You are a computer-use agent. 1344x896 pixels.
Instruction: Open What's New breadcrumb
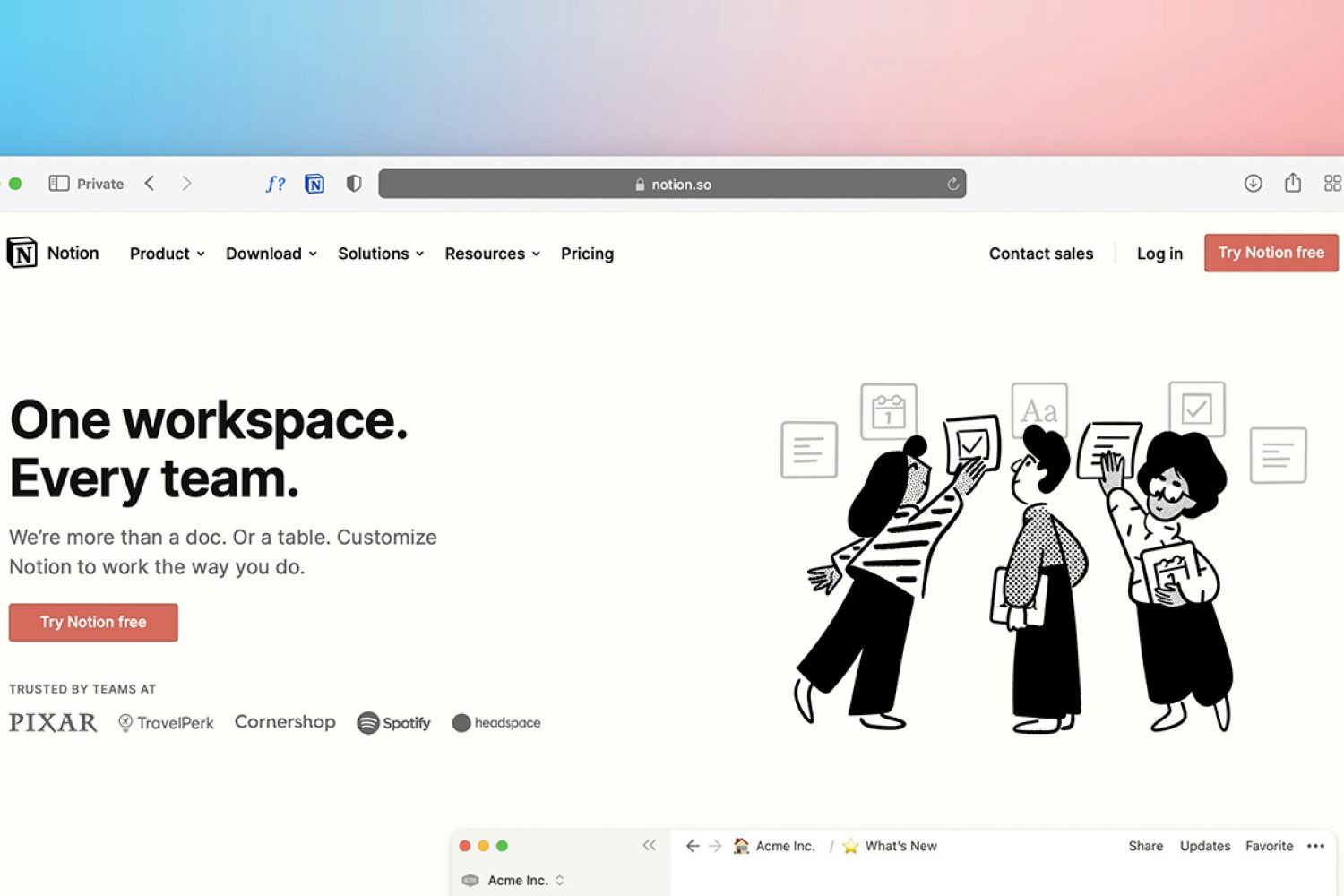pyautogui.click(x=890, y=846)
